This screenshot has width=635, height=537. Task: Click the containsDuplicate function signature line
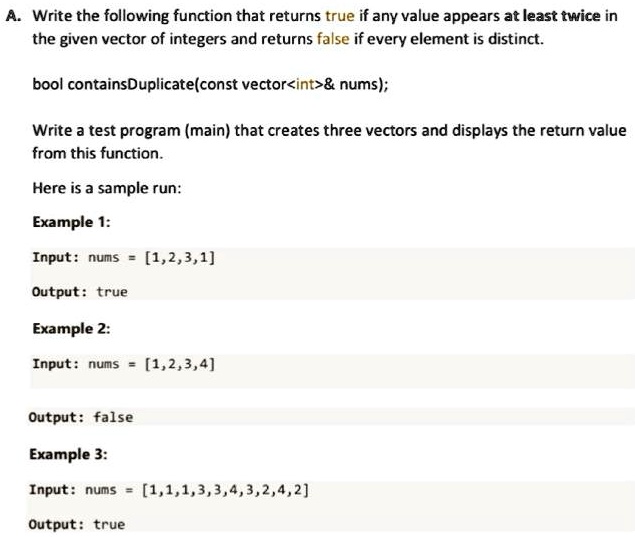click(210, 84)
